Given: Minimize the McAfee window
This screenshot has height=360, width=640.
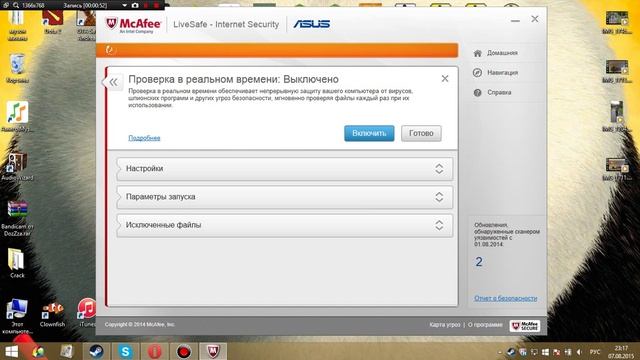Looking at the screenshot, I should click(x=515, y=20).
